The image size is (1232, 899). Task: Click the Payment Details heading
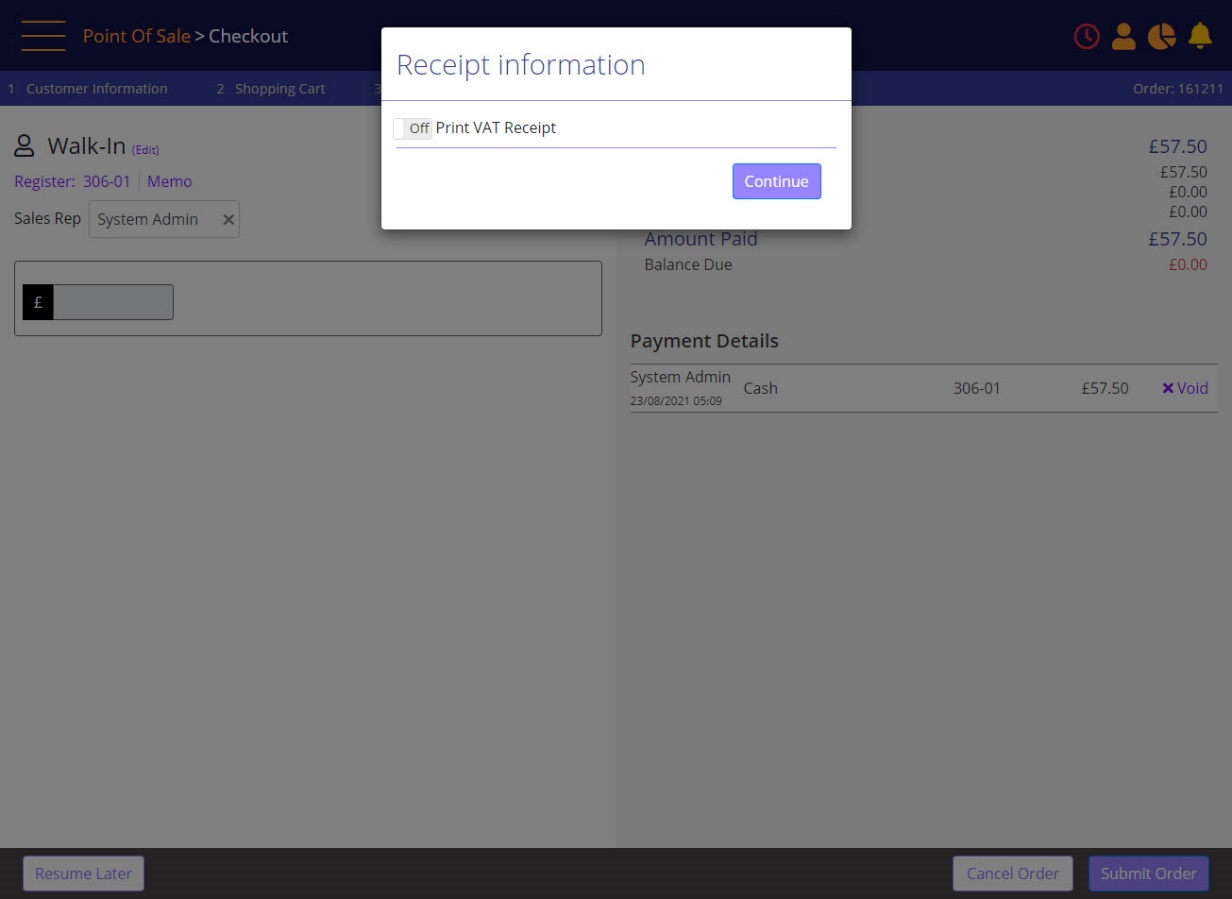(704, 341)
